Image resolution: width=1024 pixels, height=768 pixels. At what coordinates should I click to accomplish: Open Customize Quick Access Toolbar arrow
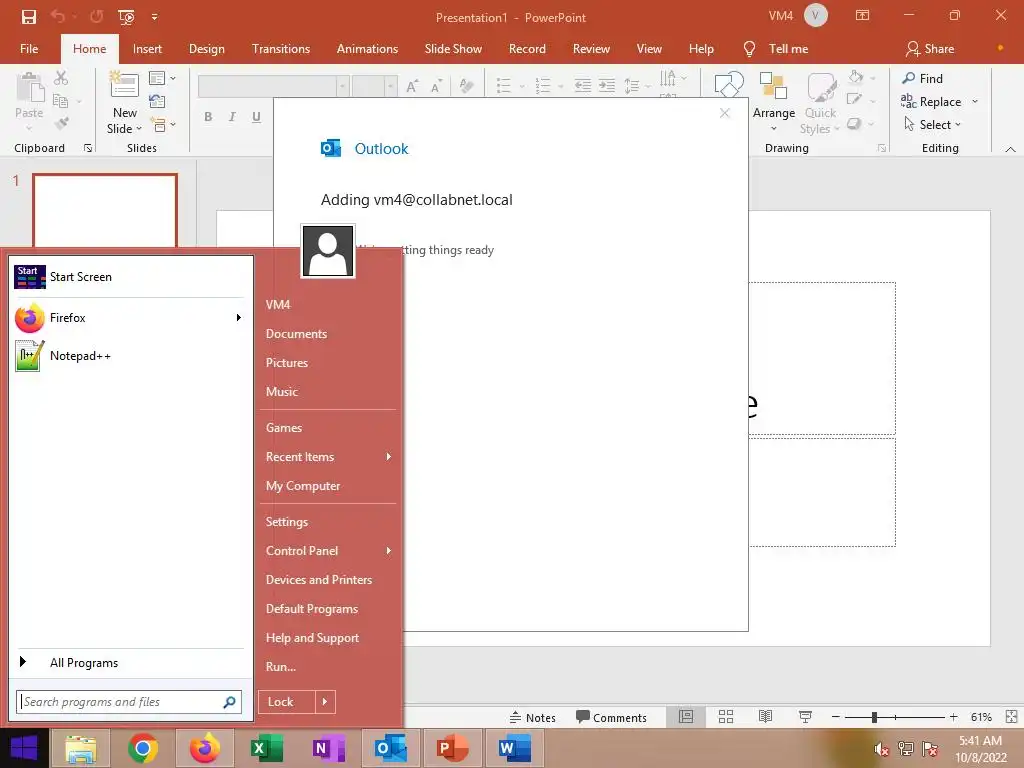(155, 17)
